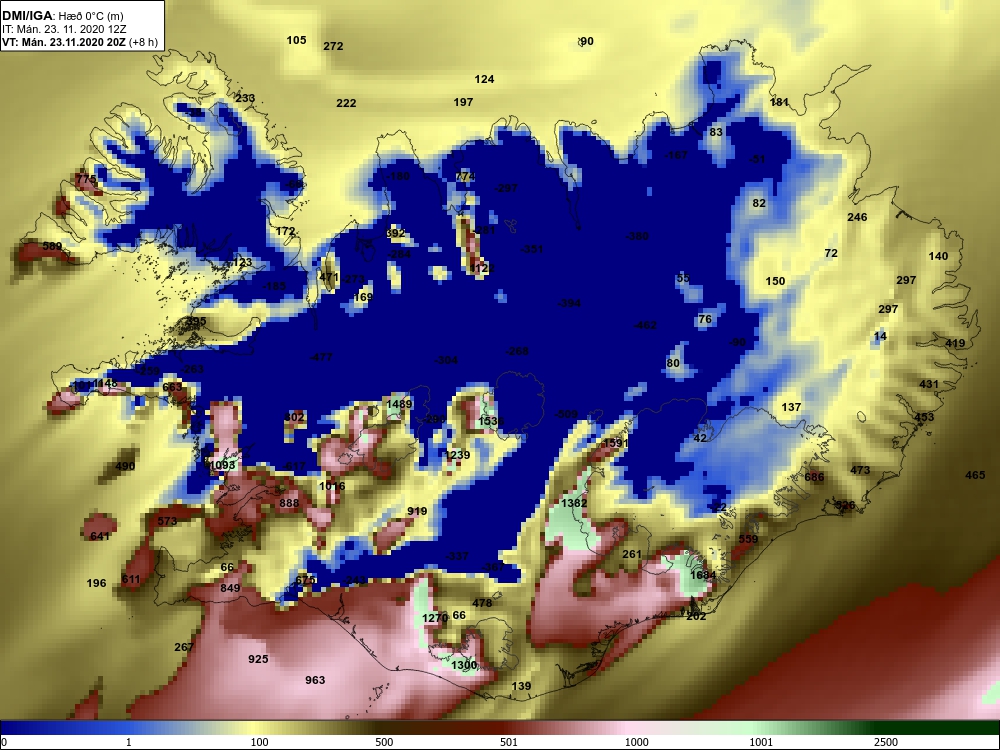Click the map value 72

pos(830,253)
